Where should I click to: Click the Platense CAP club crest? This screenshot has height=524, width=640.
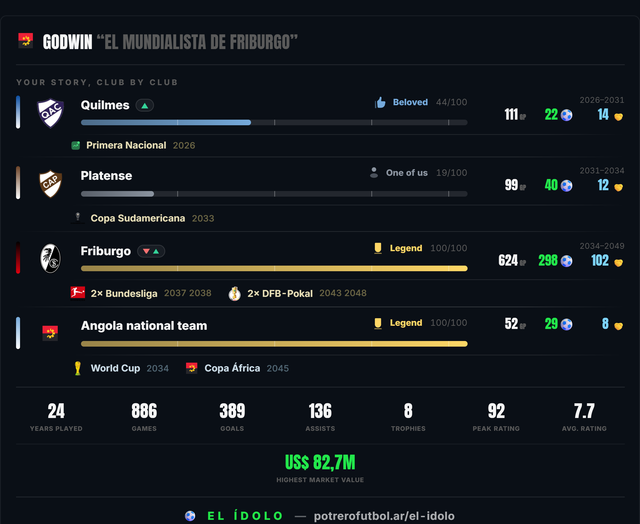click(x=51, y=184)
